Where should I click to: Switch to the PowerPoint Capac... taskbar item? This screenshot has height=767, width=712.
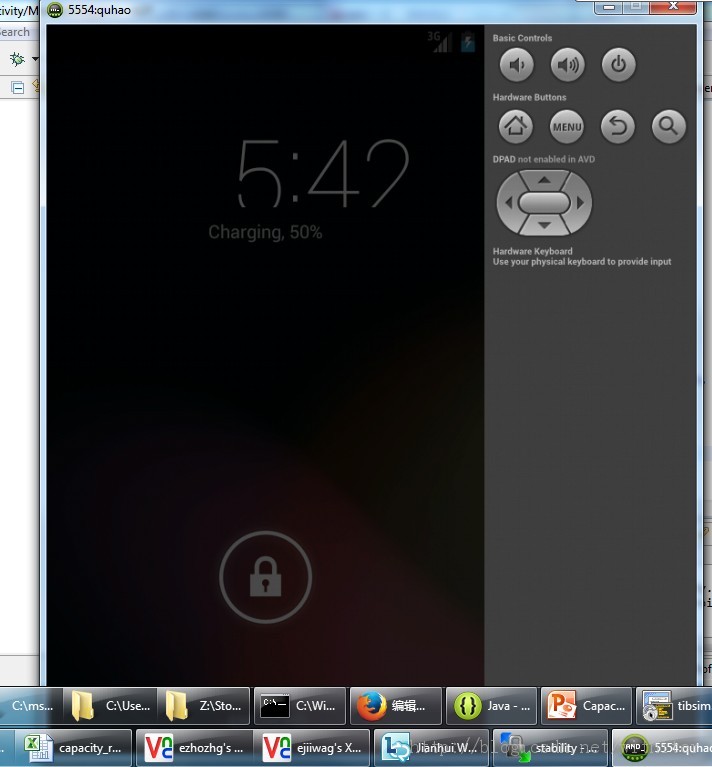pyautogui.click(x=586, y=705)
